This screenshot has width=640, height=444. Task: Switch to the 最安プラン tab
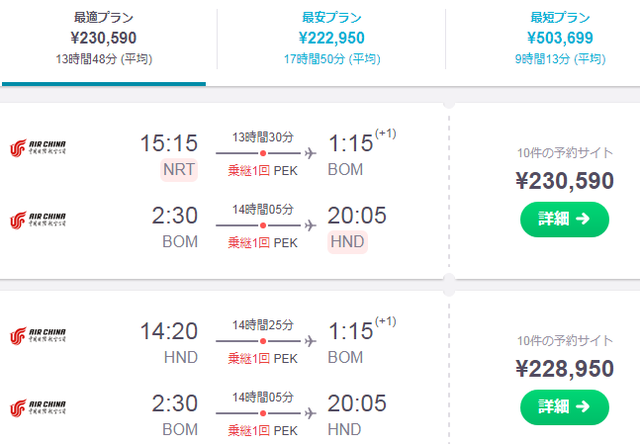tap(331, 38)
